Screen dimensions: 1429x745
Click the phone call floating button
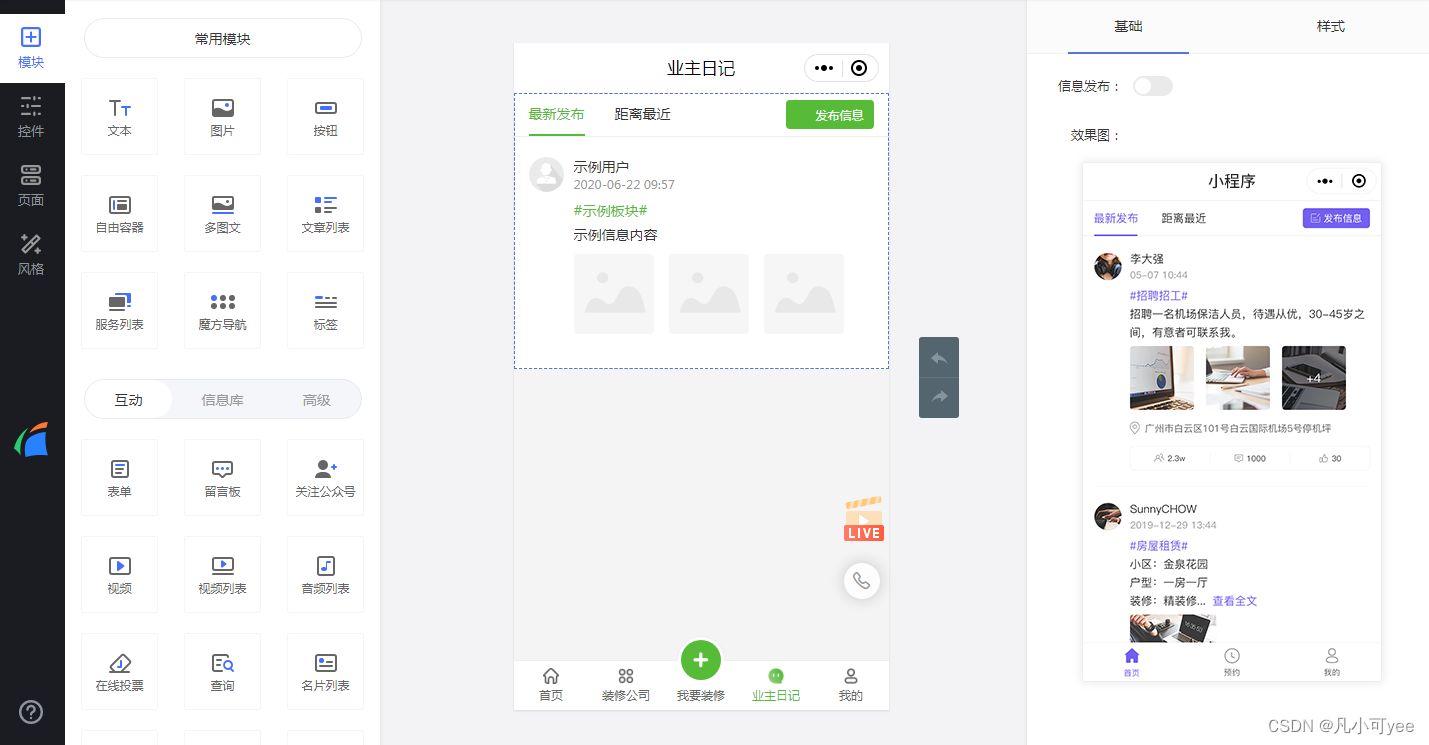tap(862, 581)
